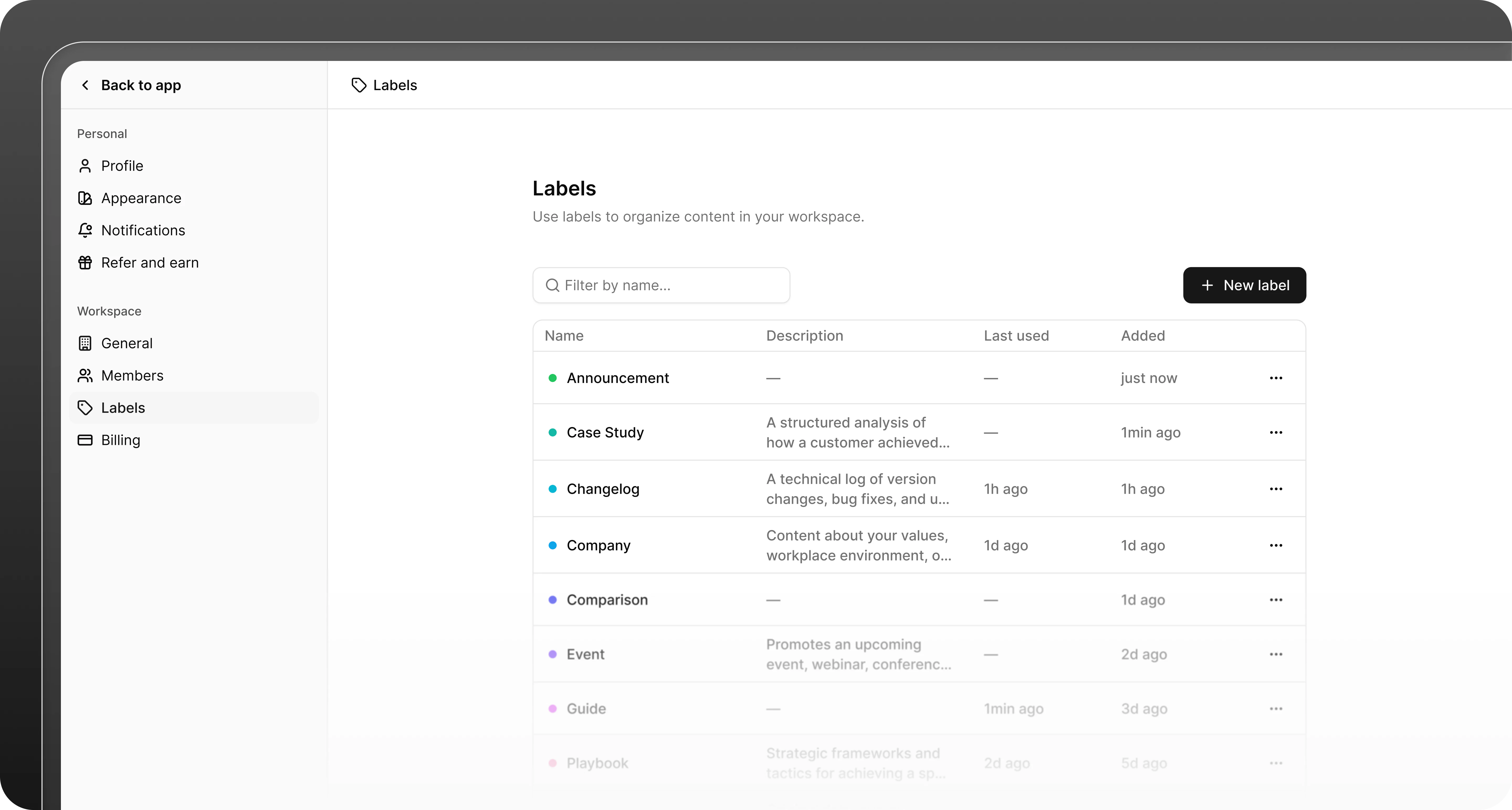Open the Case Study row options menu
1512x810 pixels.
1275,432
